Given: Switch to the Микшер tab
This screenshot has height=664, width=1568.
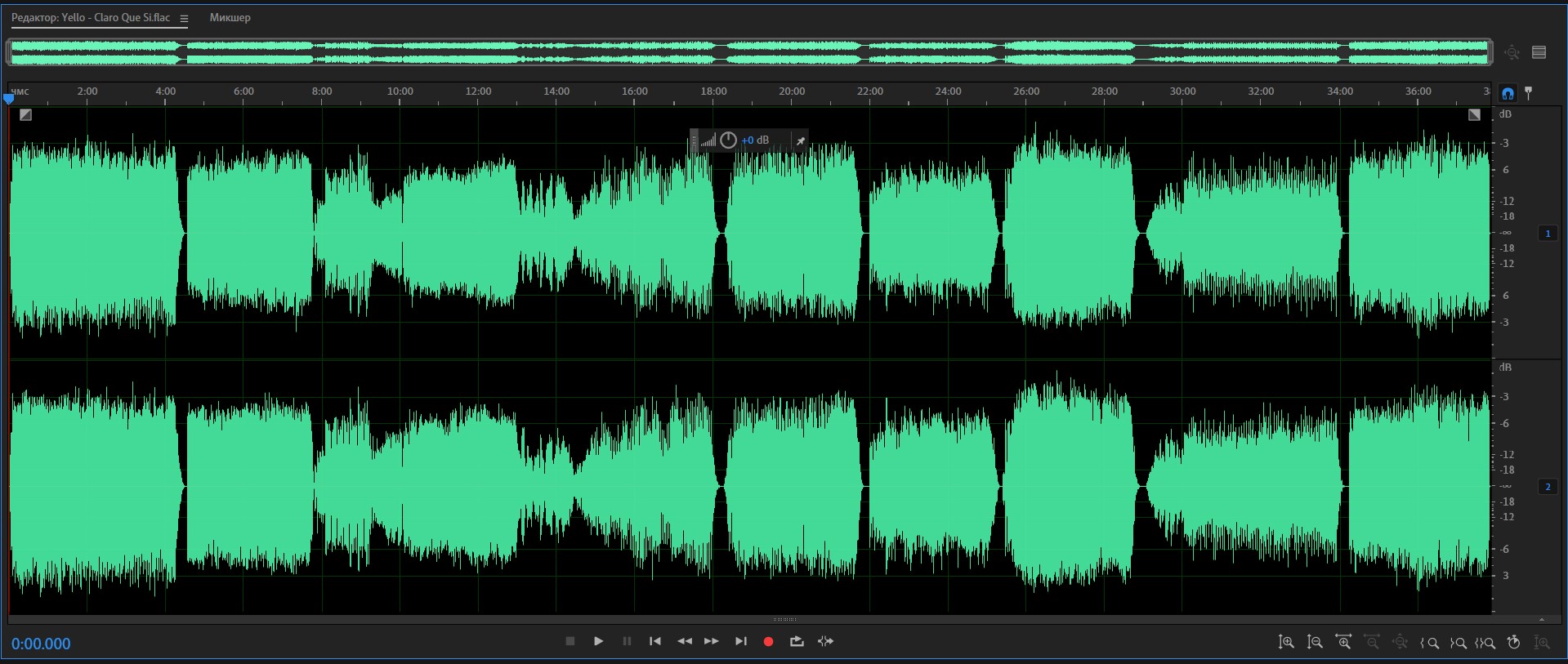Looking at the screenshot, I should click(x=230, y=18).
